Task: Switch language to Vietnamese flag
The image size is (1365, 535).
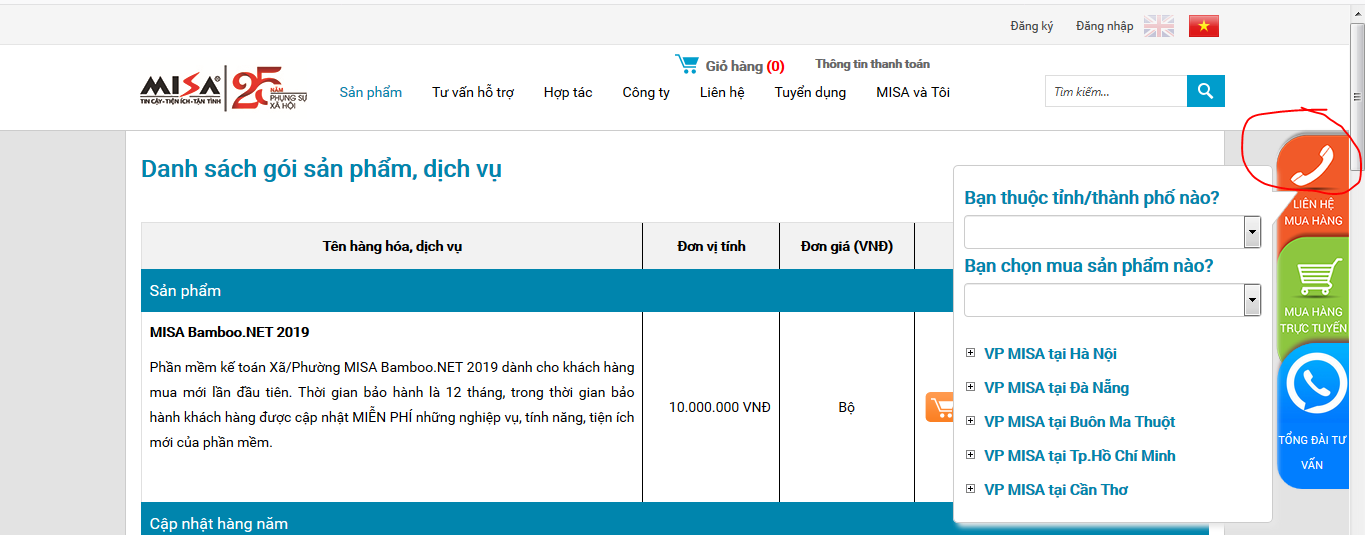Action: click(1204, 26)
